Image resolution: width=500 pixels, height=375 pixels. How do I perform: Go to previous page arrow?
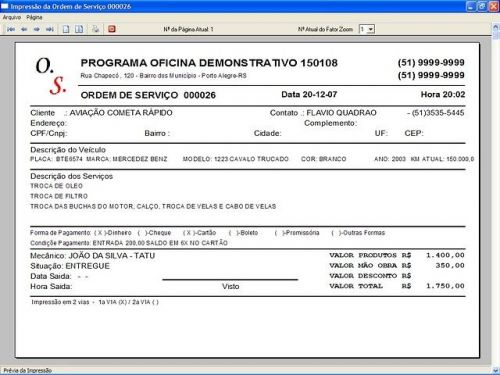click(x=24, y=29)
